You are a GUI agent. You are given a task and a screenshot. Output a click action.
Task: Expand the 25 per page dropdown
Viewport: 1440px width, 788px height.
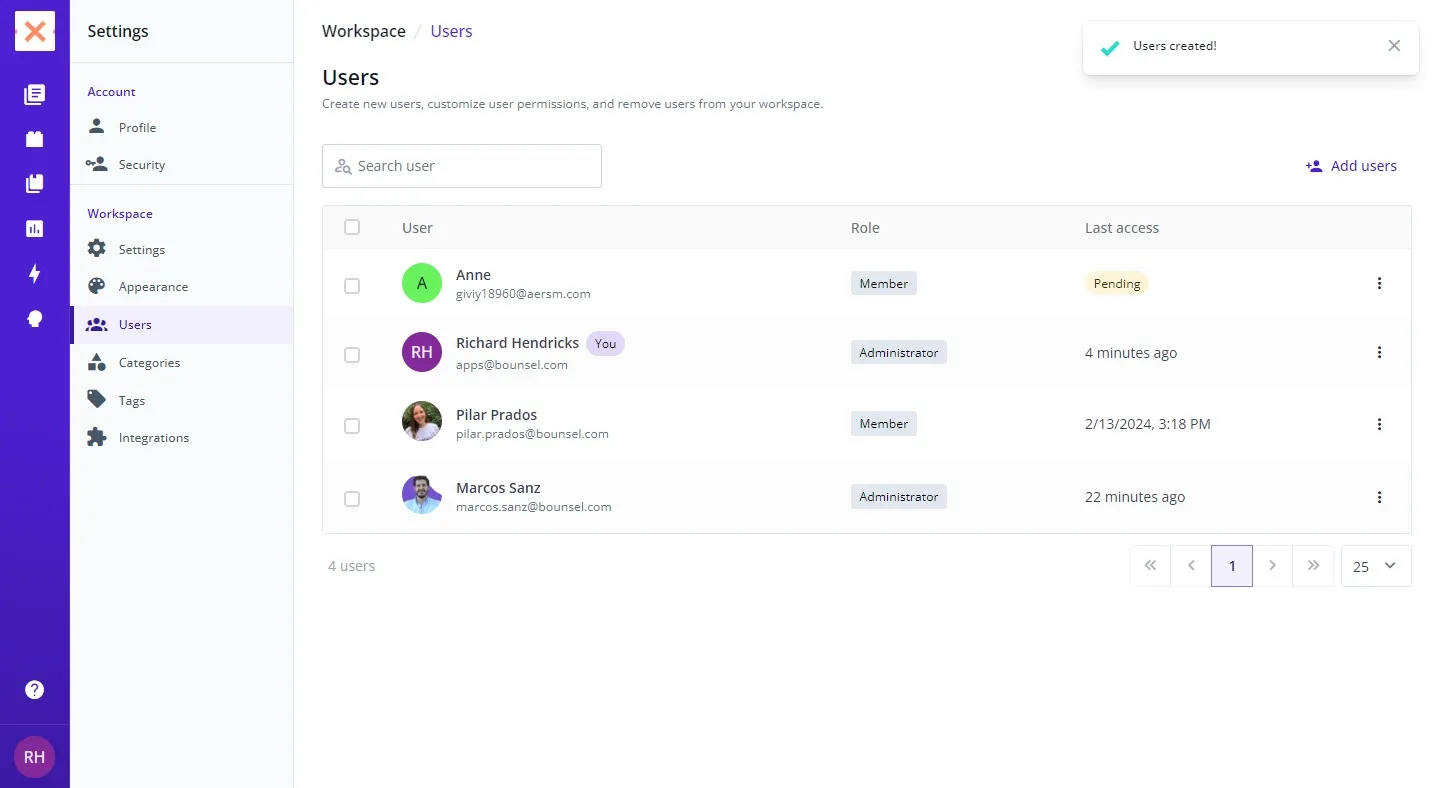1376,566
